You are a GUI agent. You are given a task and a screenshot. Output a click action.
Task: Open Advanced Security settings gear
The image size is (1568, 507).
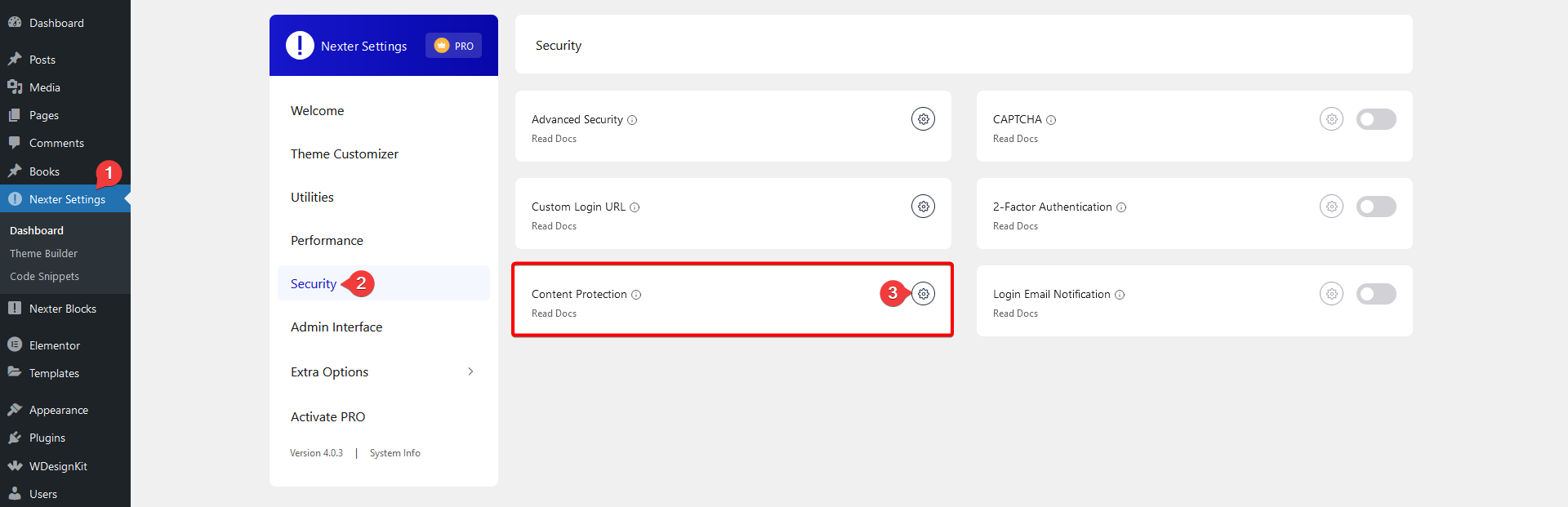click(x=923, y=119)
